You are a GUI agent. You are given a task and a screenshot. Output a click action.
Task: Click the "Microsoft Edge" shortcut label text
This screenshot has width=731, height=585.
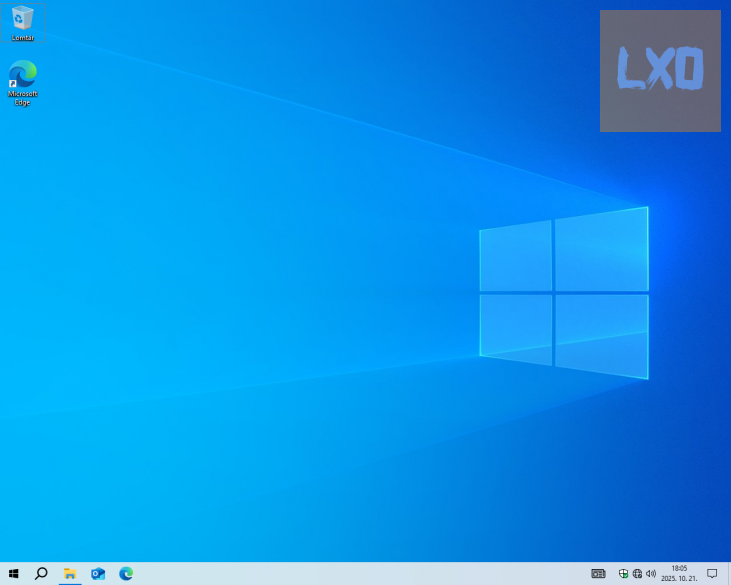(x=22, y=98)
